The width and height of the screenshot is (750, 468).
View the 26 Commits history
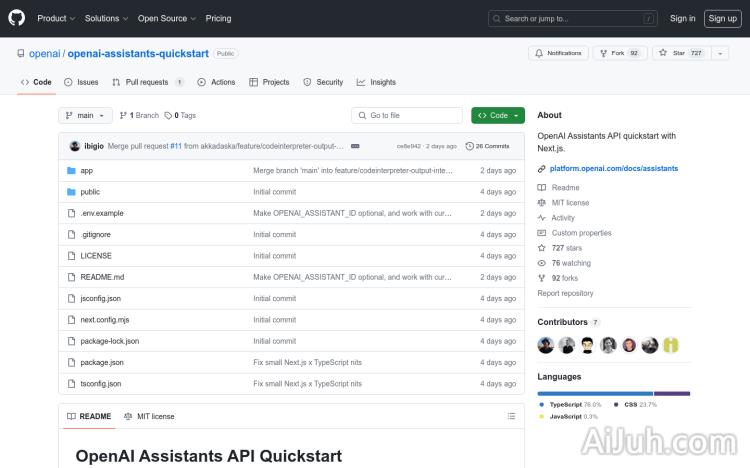point(487,146)
